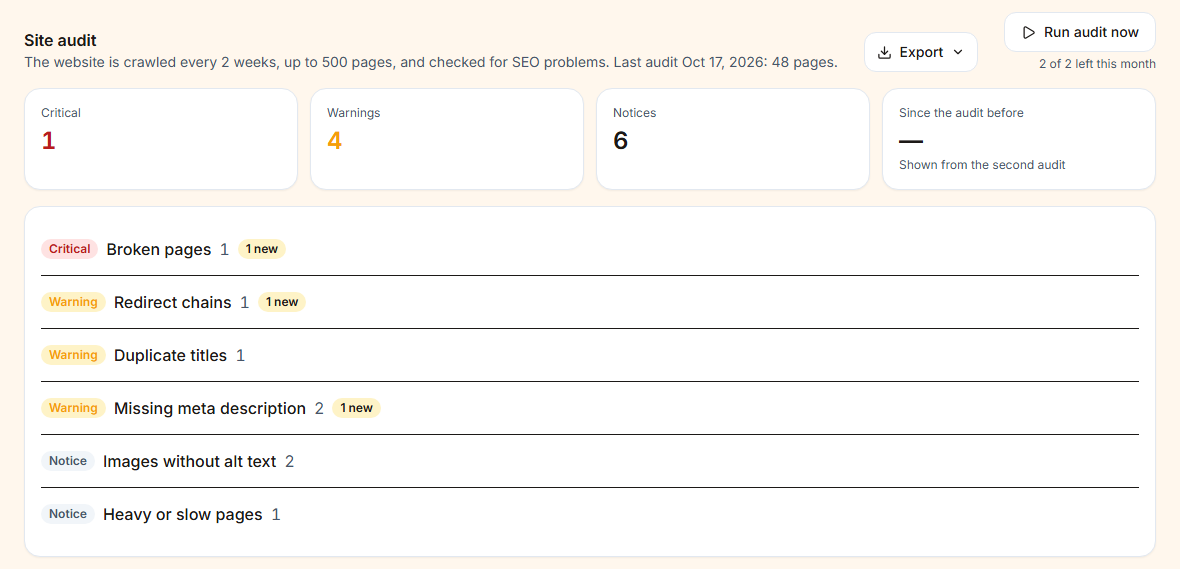Expand Images without alt text row

[x=590, y=461]
